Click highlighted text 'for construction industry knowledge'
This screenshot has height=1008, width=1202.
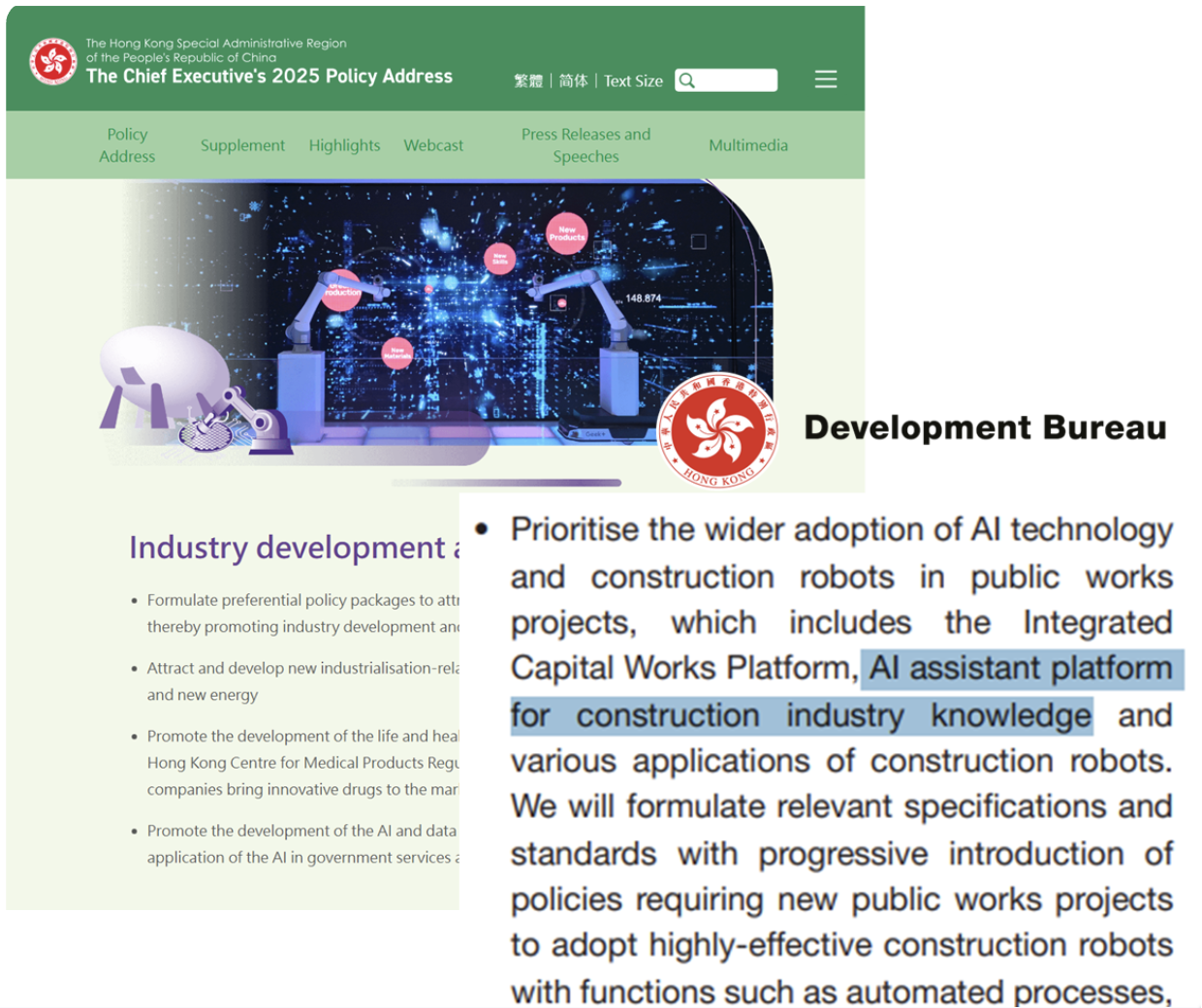click(x=802, y=715)
